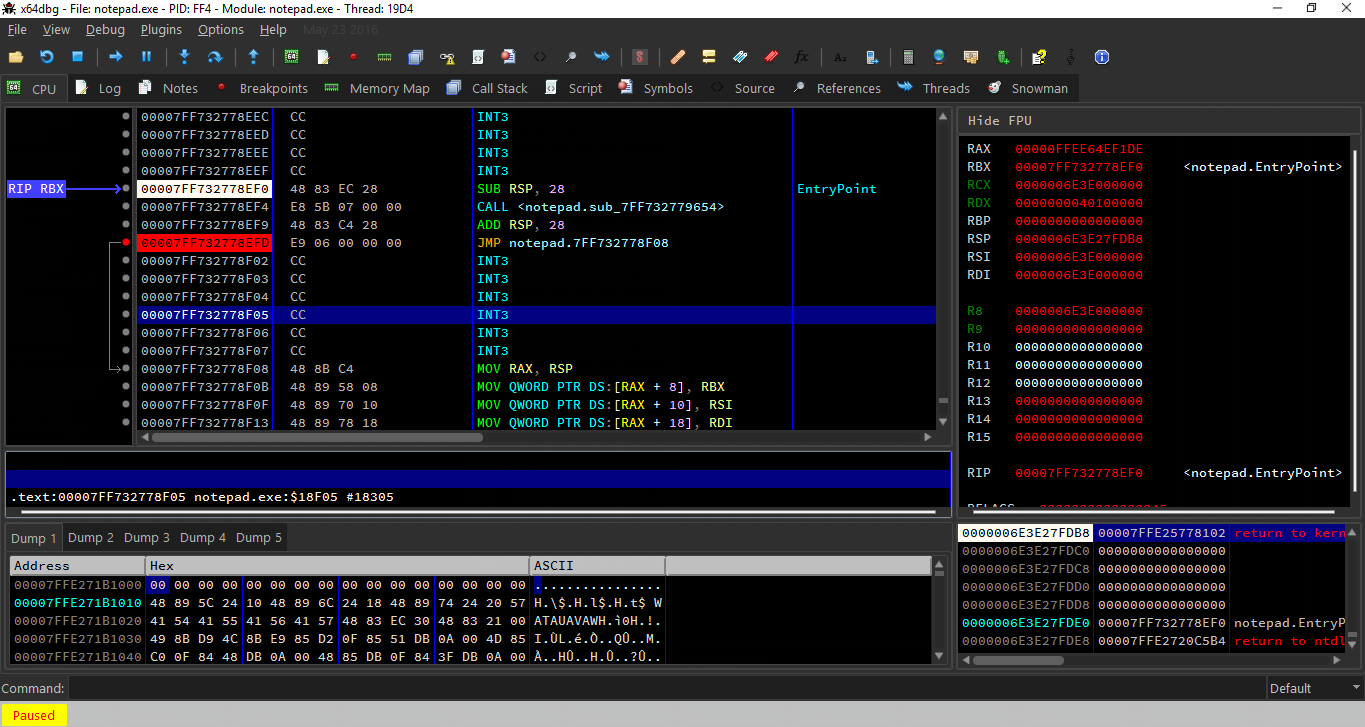Click the Execute Till Return icon
The image size is (1365, 727).
pyautogui.click(x=253, y=57)
